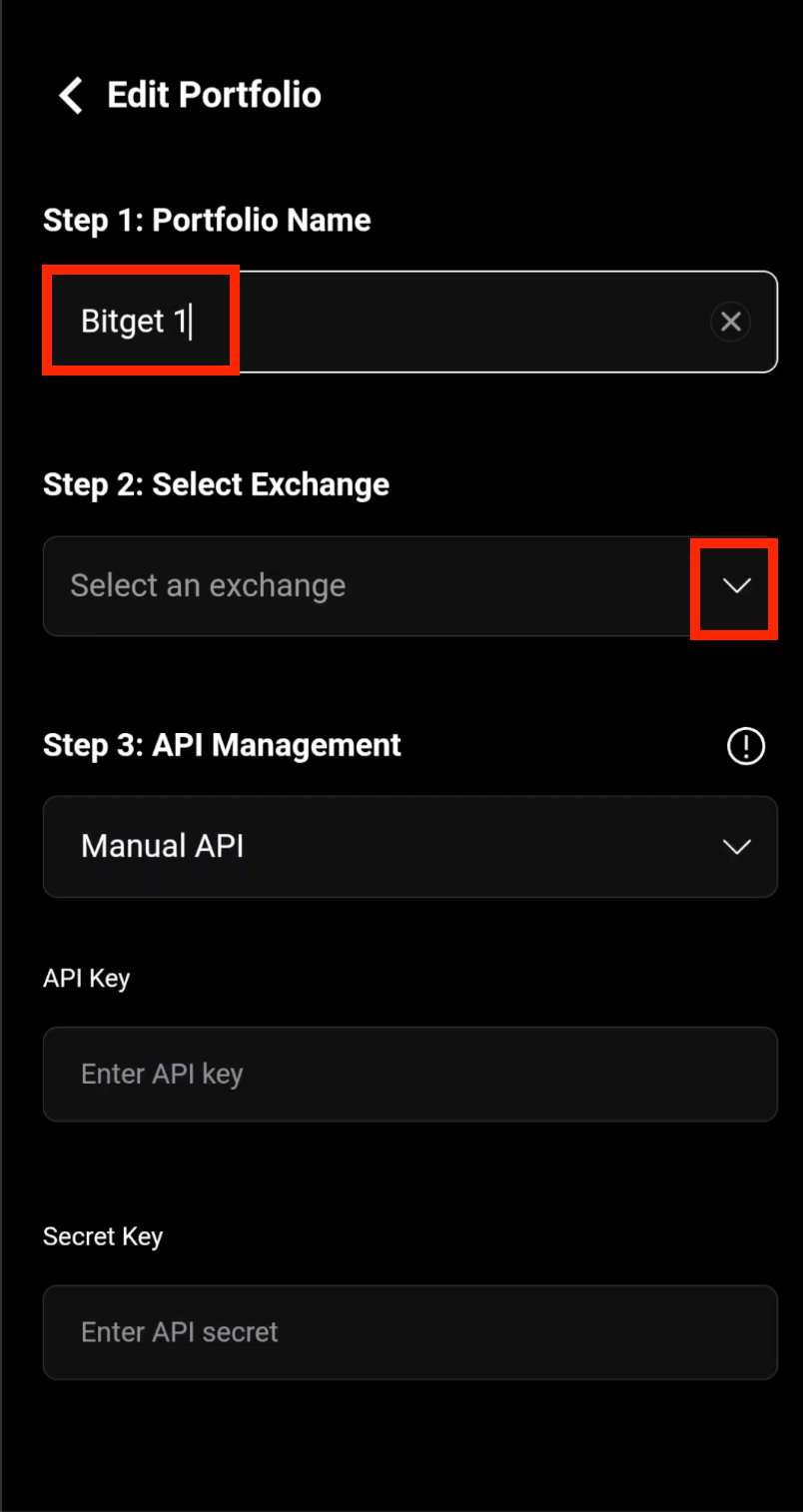Image resolution: width=803 pixels, height=1512 pixels.
Task: Tap the exclamation icon beside Step 3
Action: click(745, 746)
